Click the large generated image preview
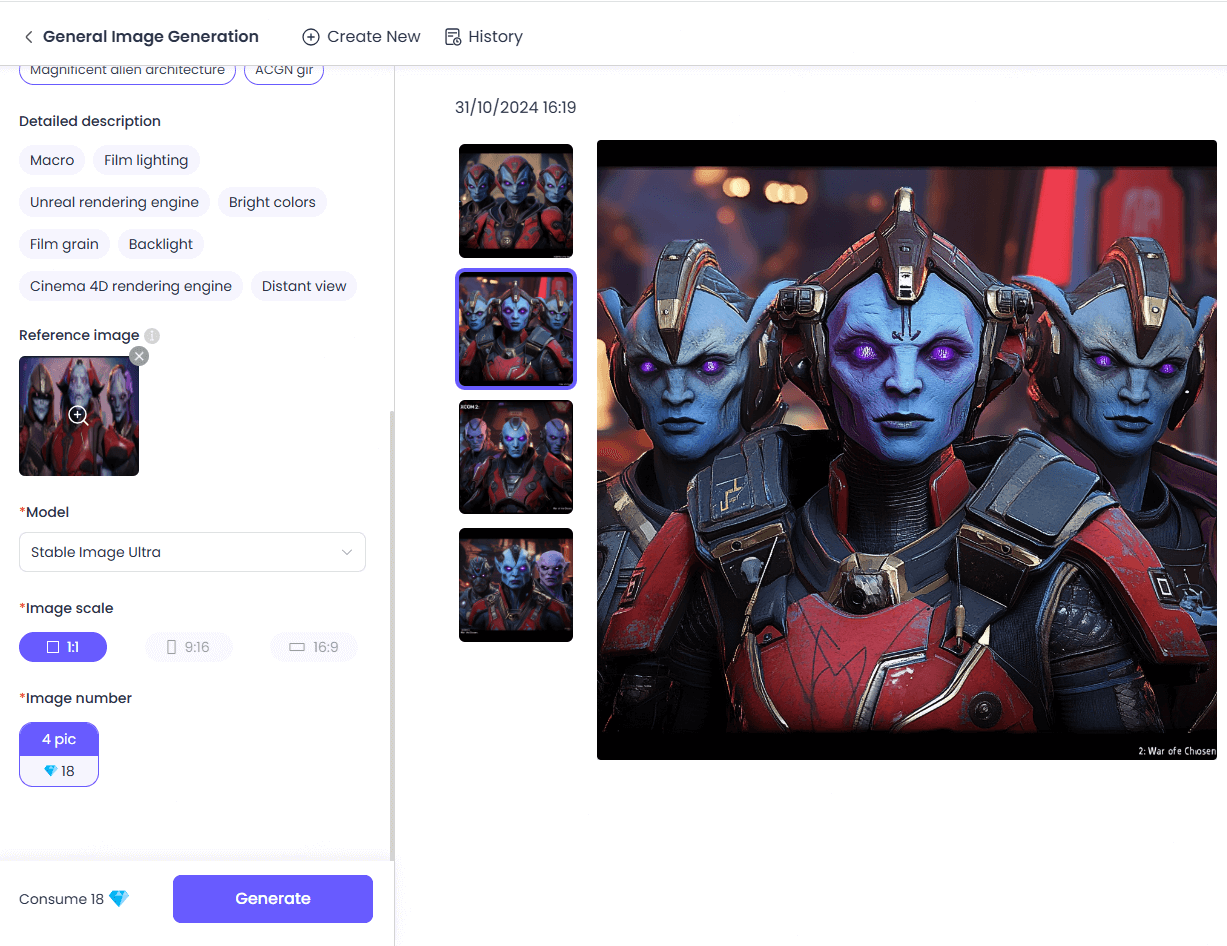 point(907,450)
